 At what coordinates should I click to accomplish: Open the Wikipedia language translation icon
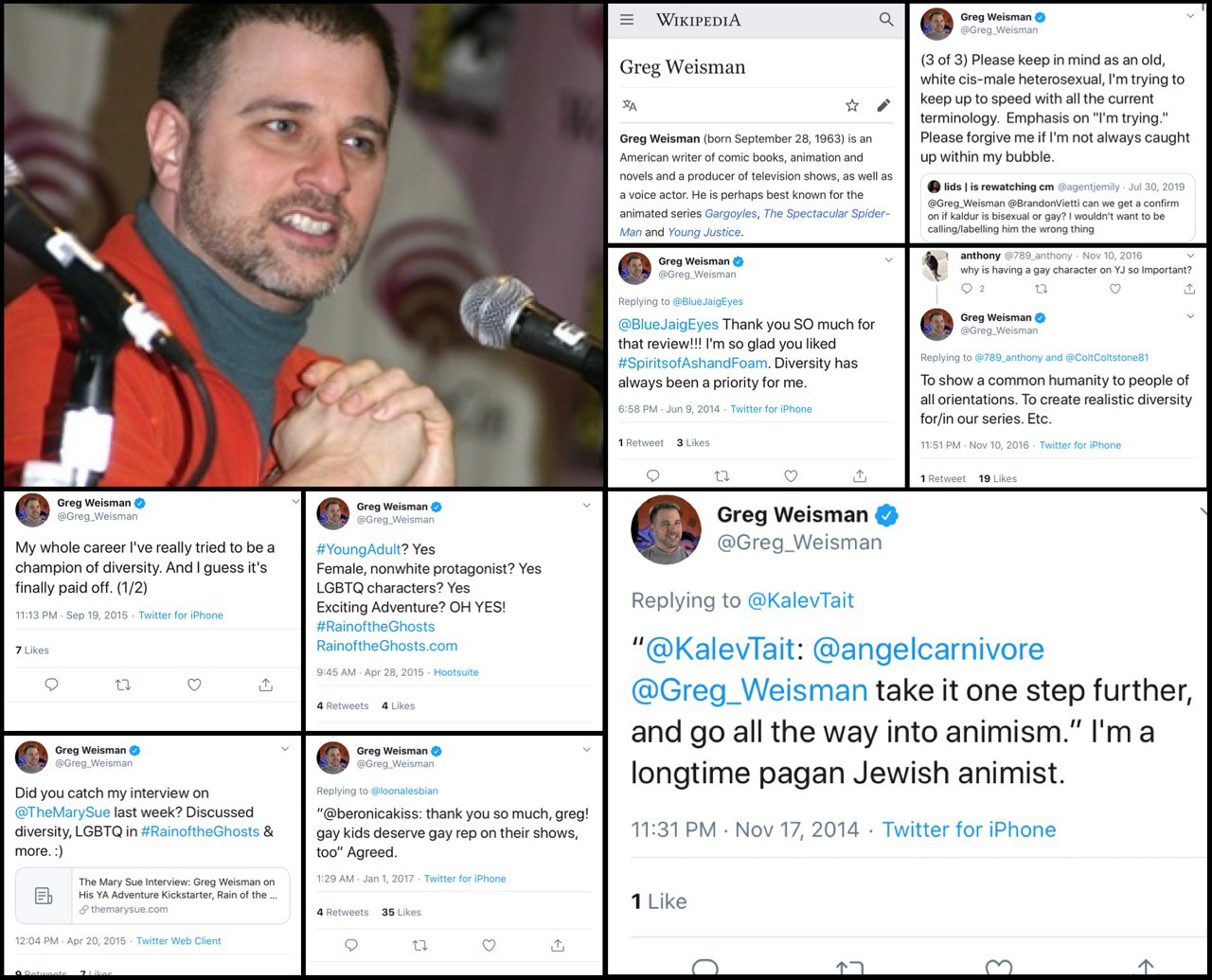(x=630, y=105)
